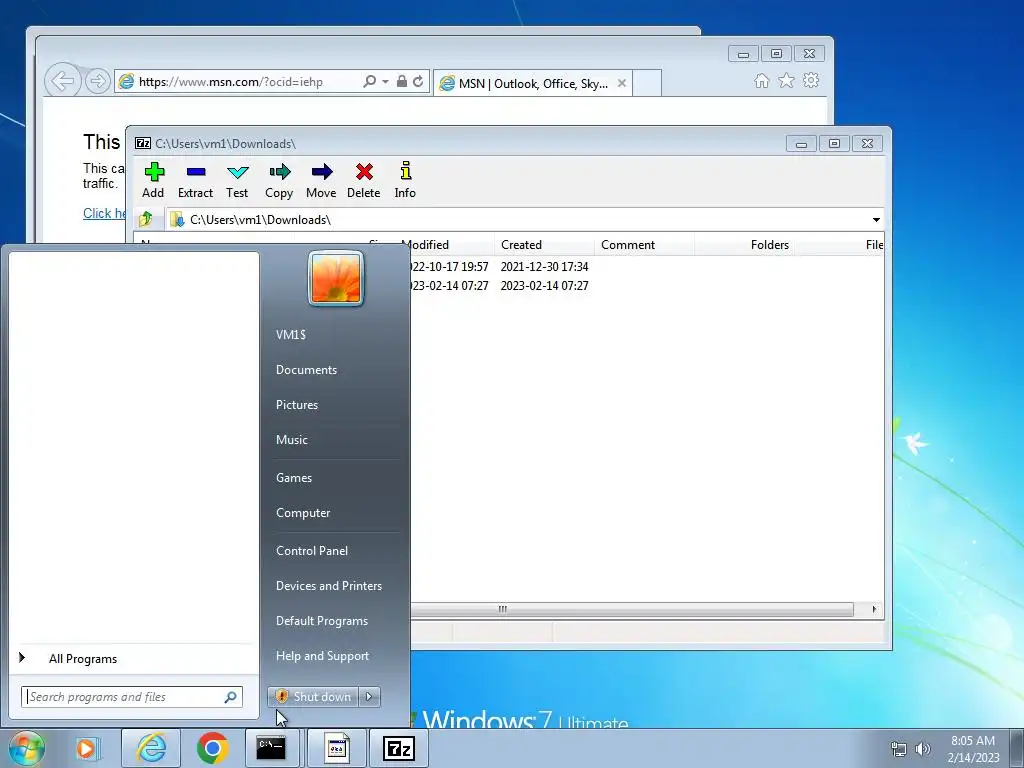Open a new tab in Internet Explorer

coord(647,83)
